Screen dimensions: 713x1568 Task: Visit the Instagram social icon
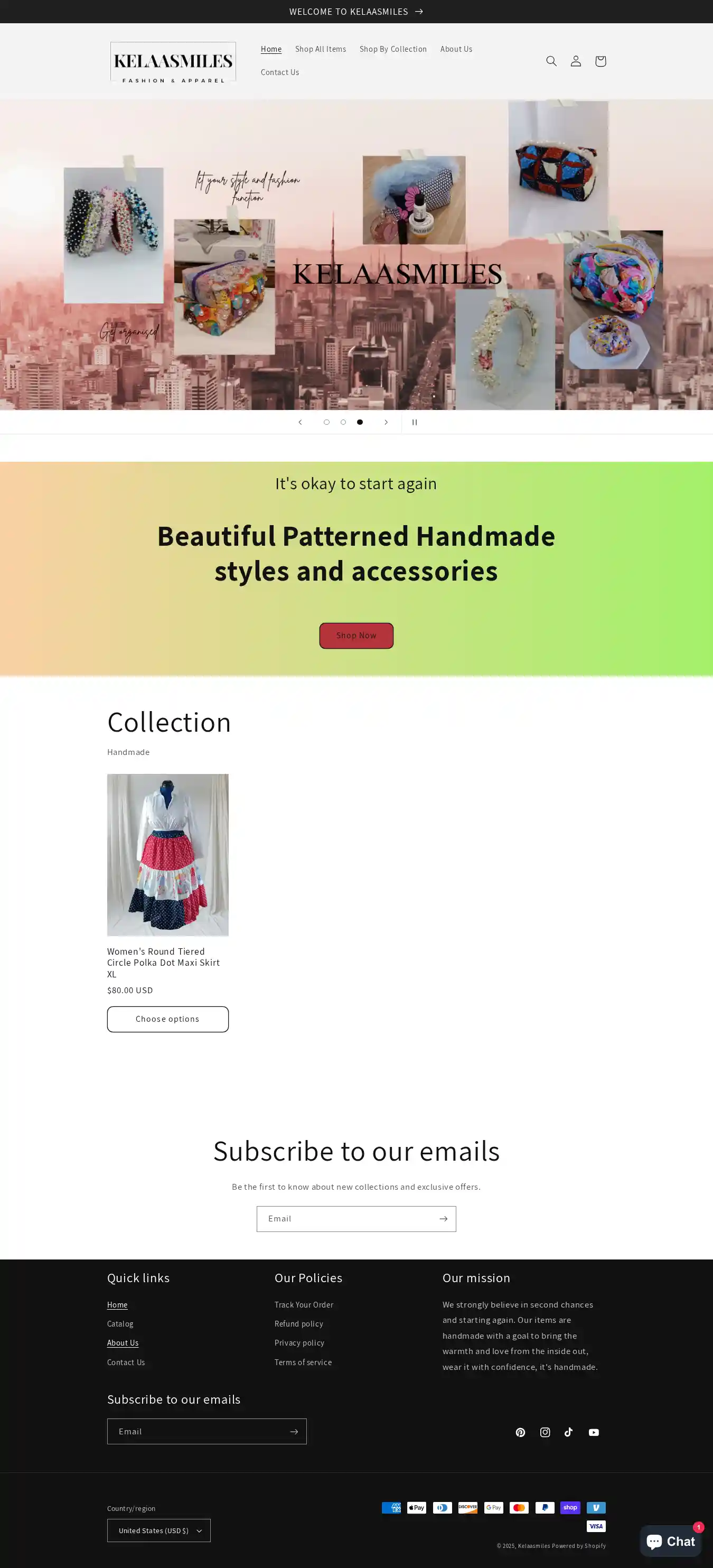(x=545, y=1432)
